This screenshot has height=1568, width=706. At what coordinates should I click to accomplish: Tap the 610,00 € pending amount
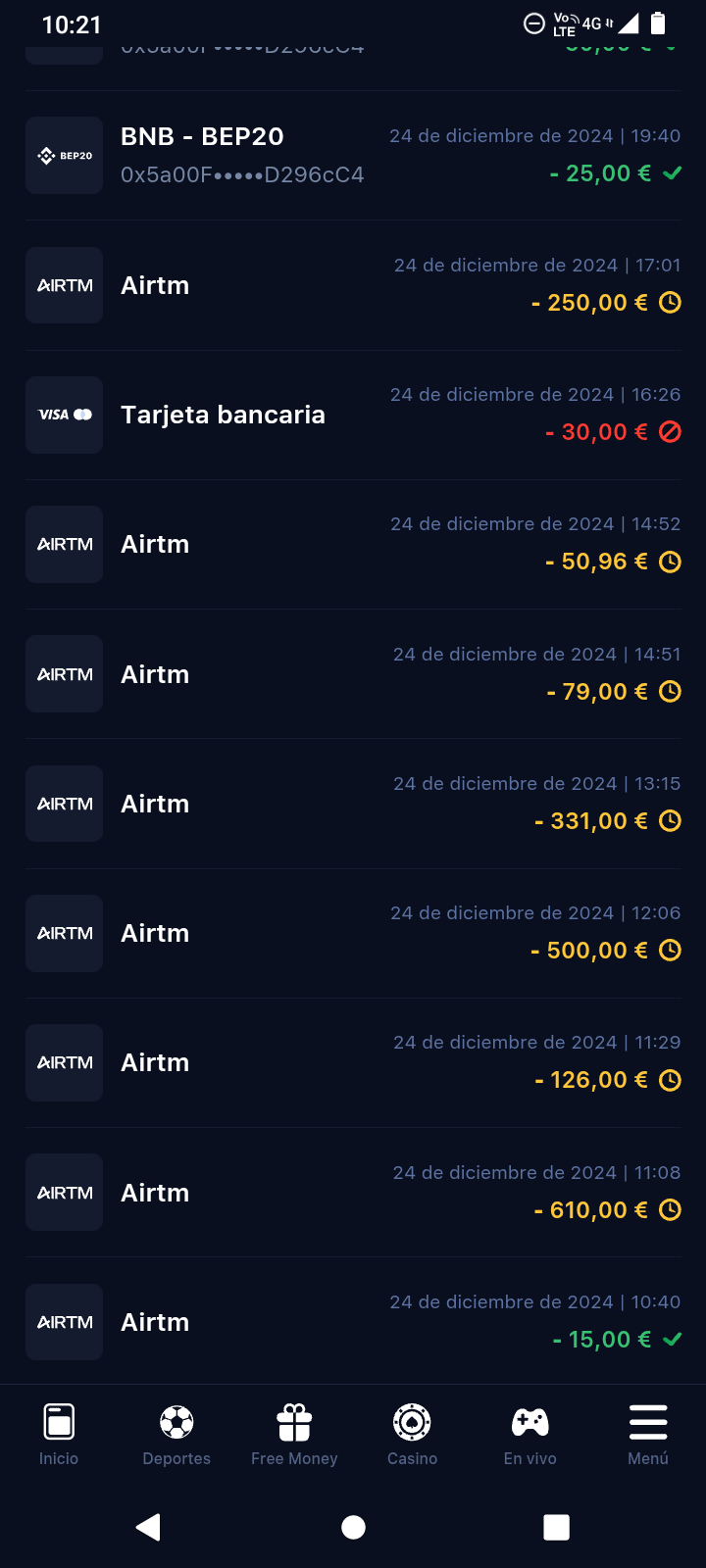tap(590, 1210)
